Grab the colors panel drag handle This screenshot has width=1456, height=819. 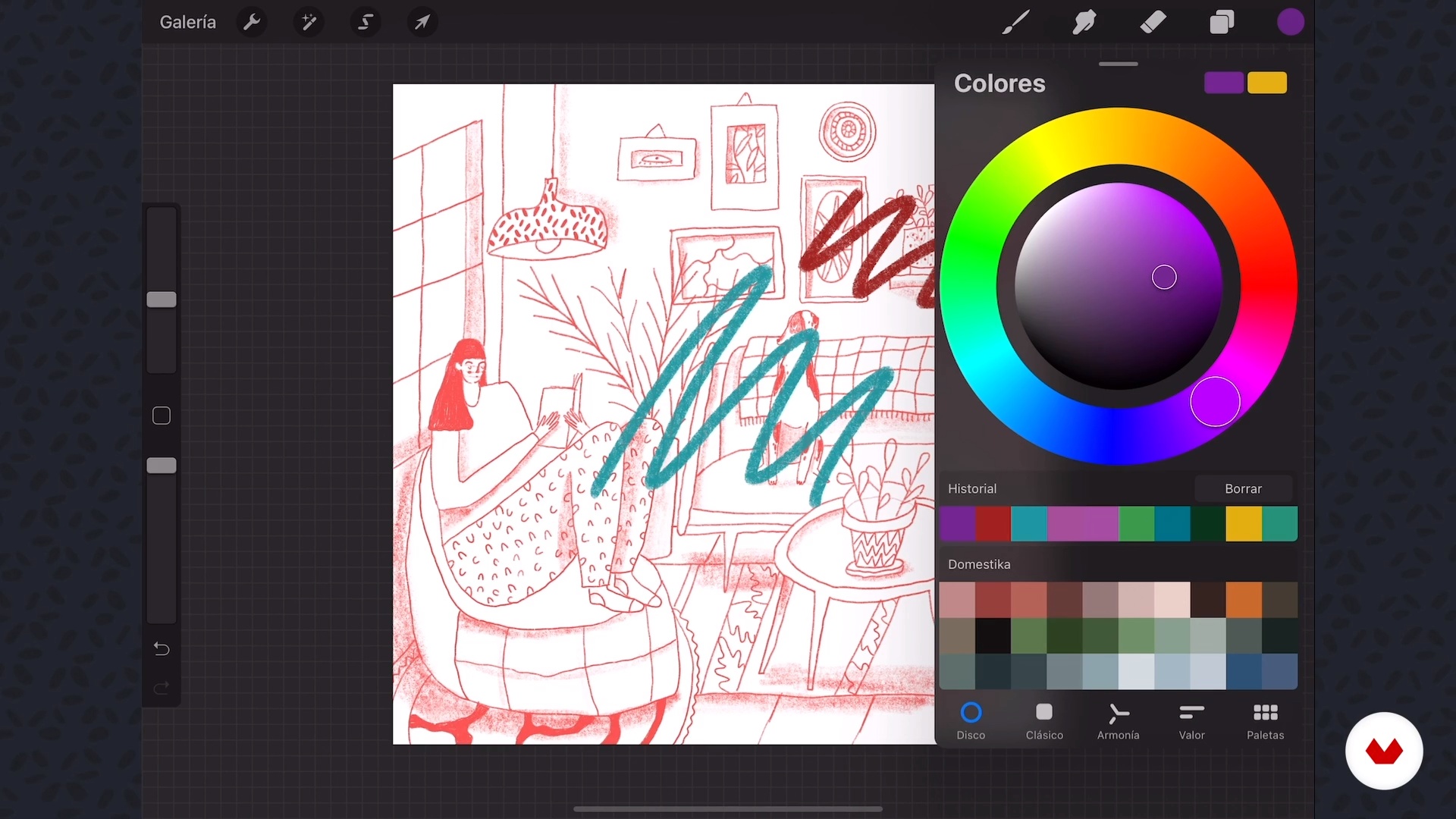(x=1118, y=64)
